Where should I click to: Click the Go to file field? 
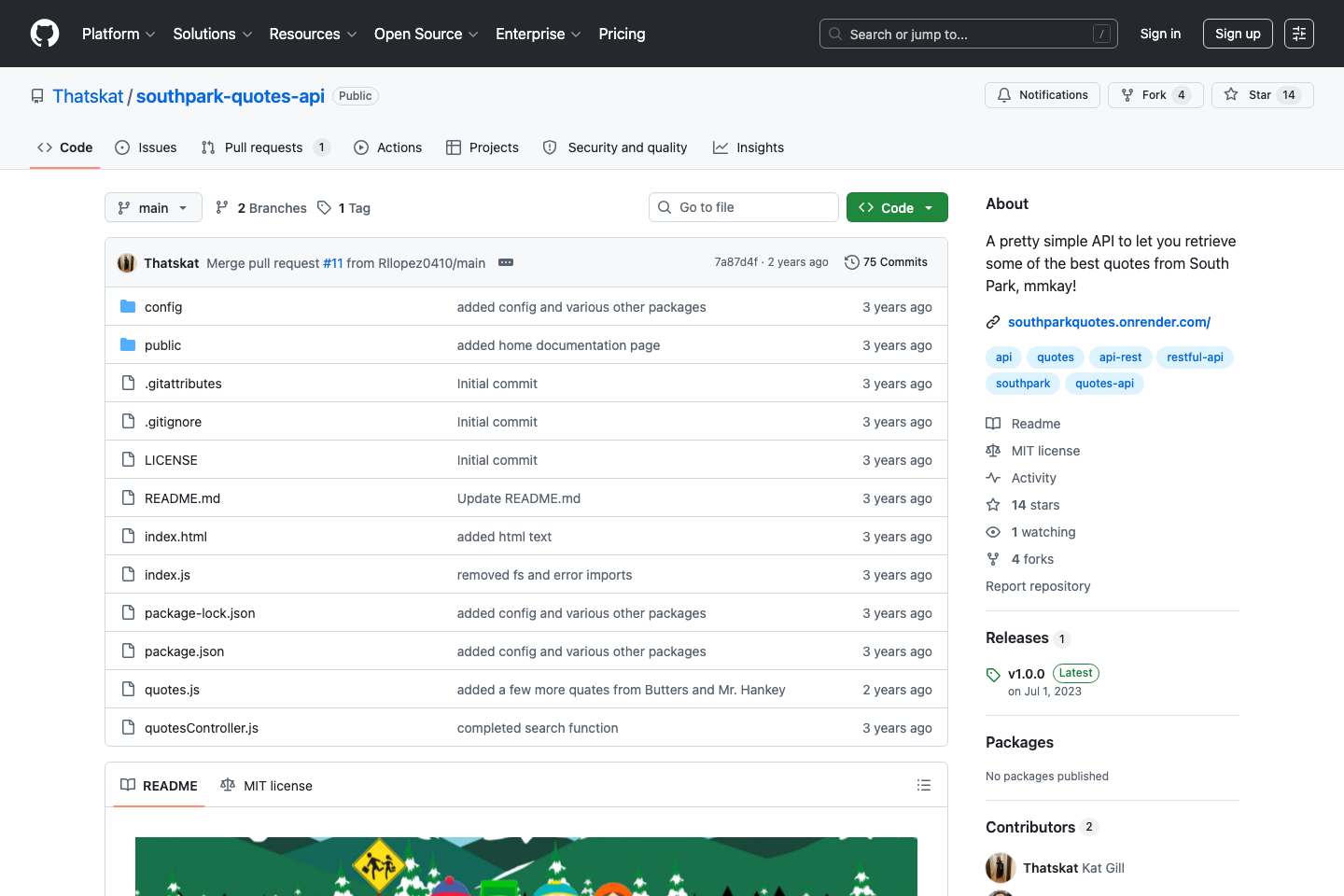tap(743, 207)
